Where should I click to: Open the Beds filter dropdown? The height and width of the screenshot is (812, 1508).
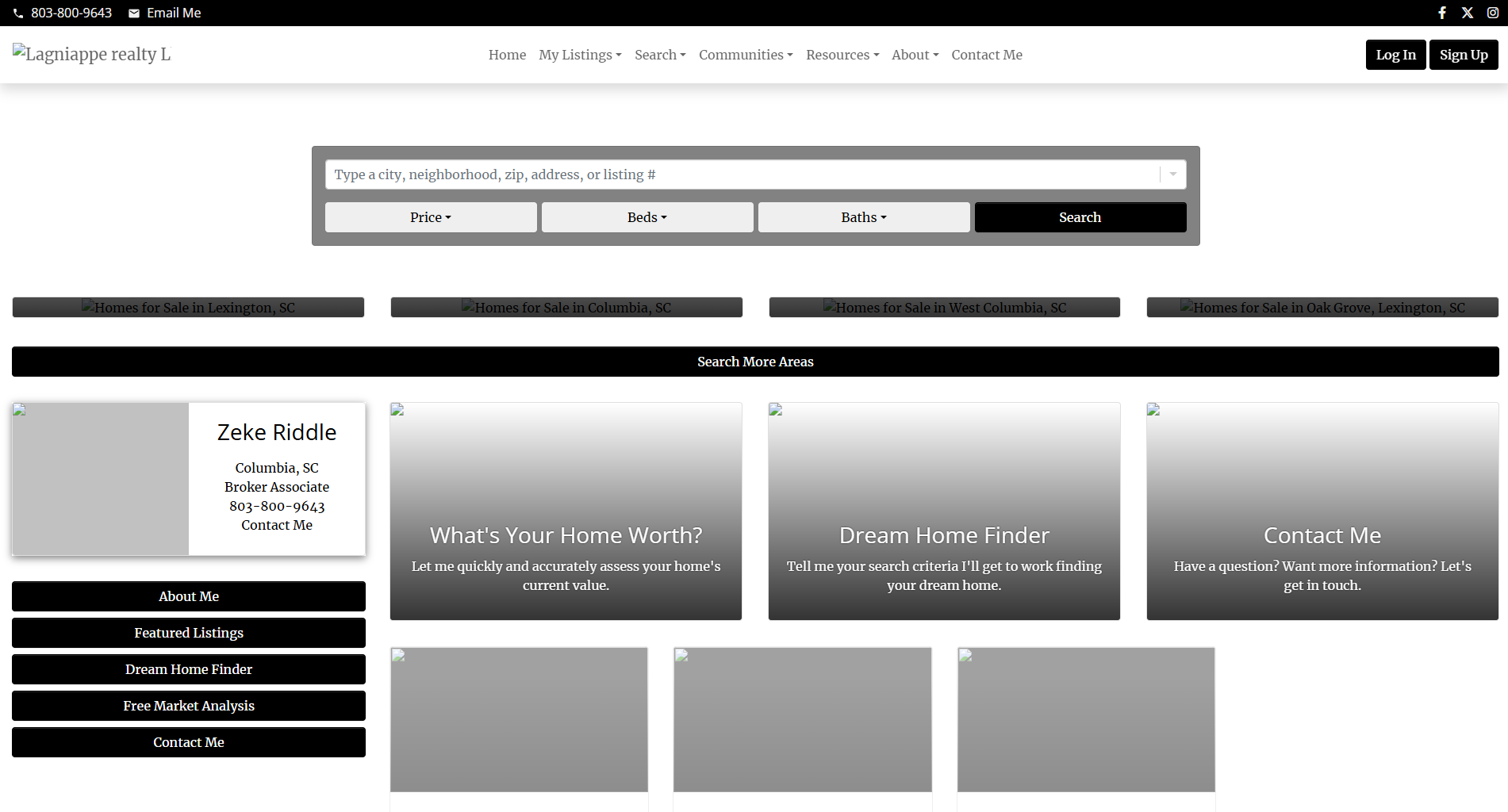coord(647,217)
